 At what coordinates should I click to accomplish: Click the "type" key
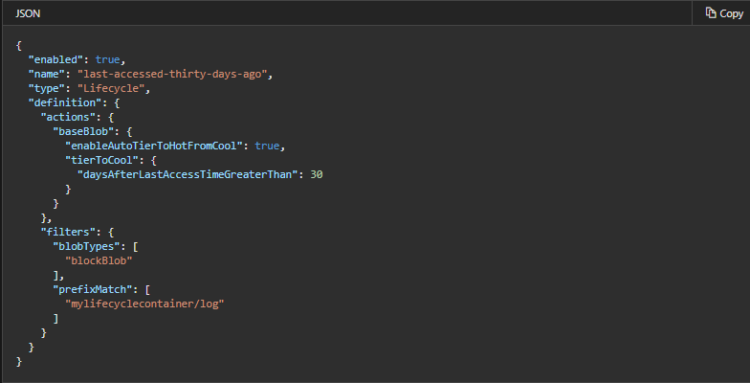click(46, 88)
